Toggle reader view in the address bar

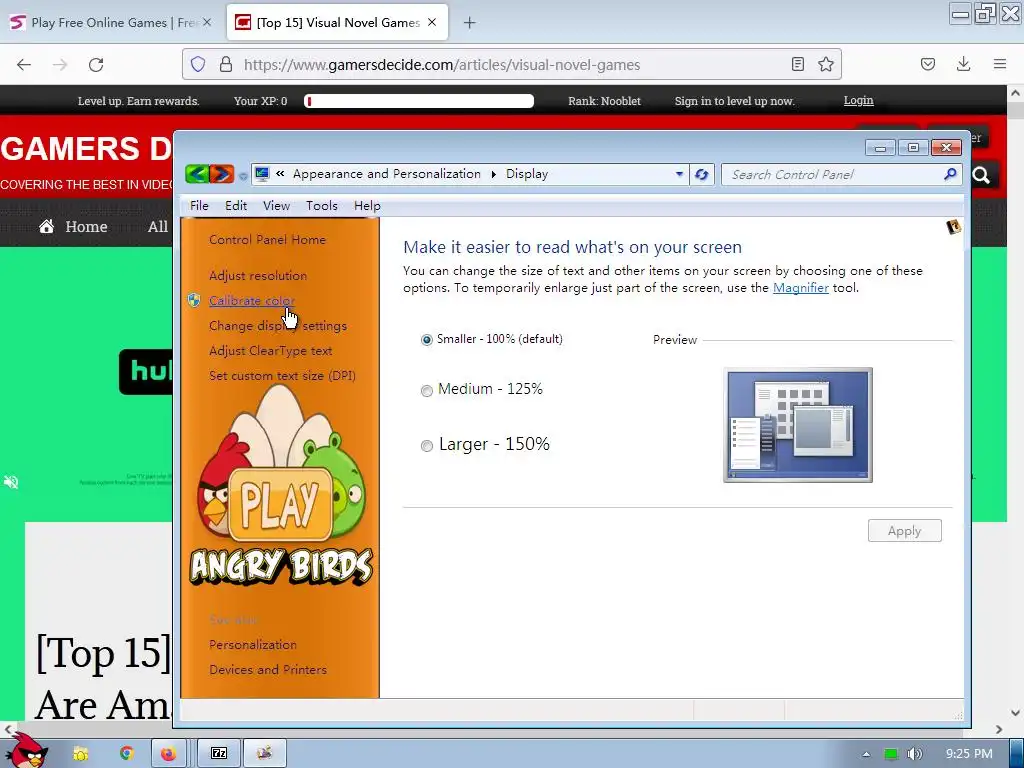tap(797, 64)
